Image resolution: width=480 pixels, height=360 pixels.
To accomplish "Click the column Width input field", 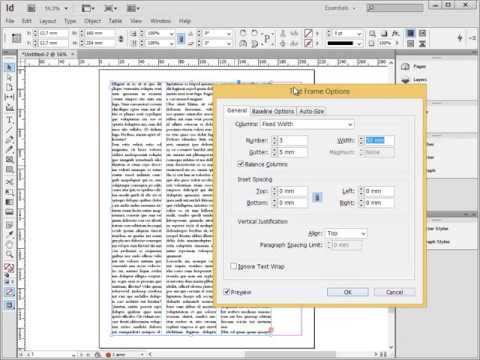I will click(x=380, y=140).
